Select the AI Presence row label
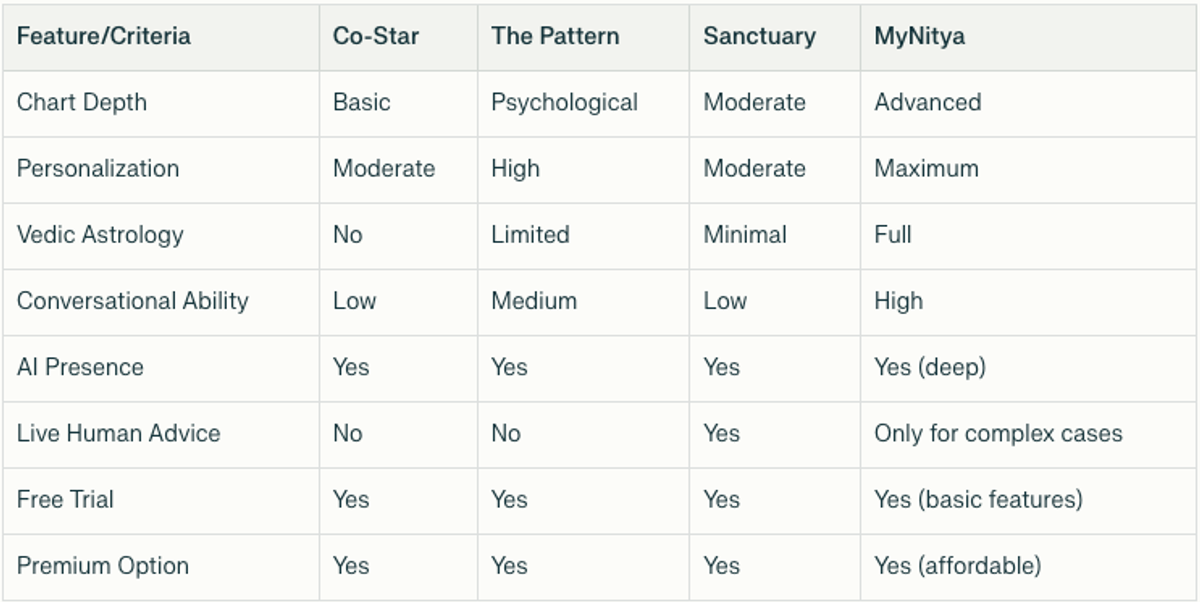This screenshot has width=1200, height=602. (x=80, y=367)
